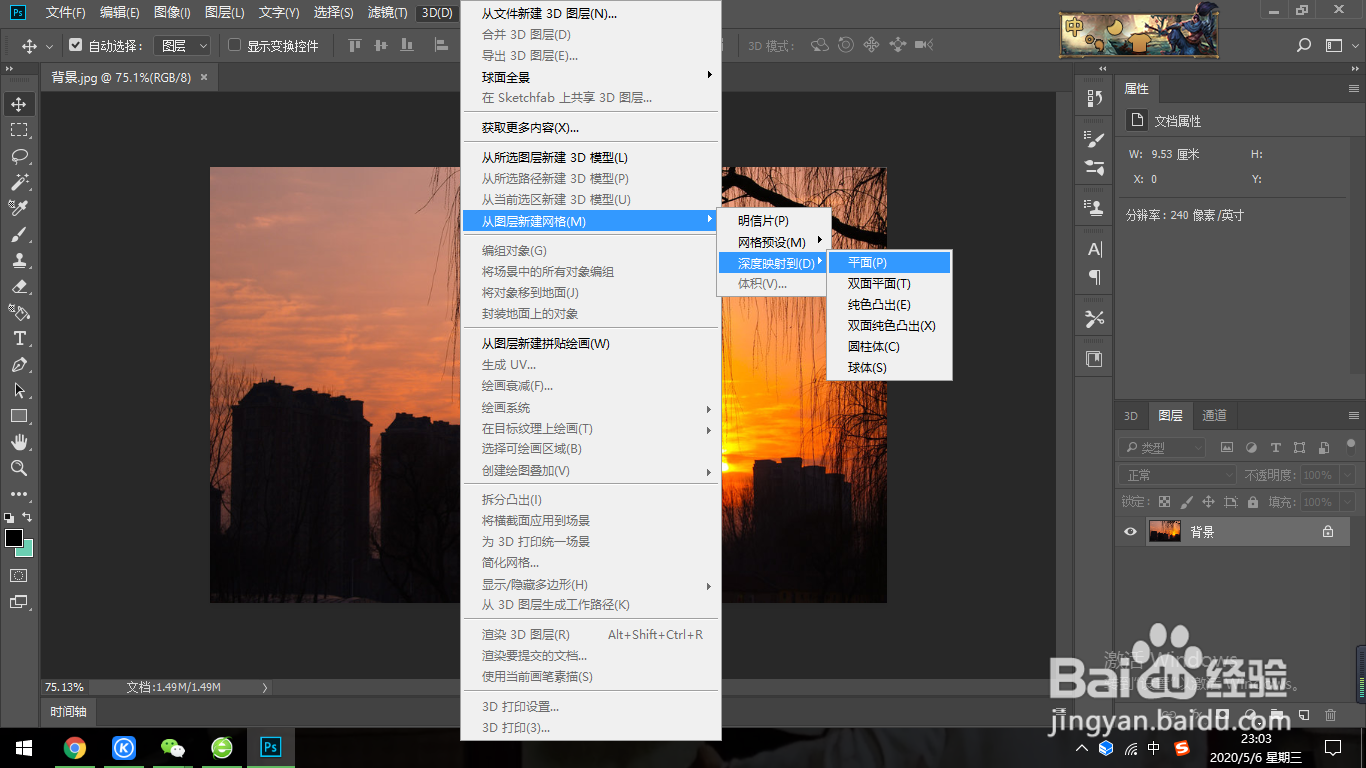The image size is (1366, 768).
Task: Click the 75.13% zoom field
Action: 64,687
